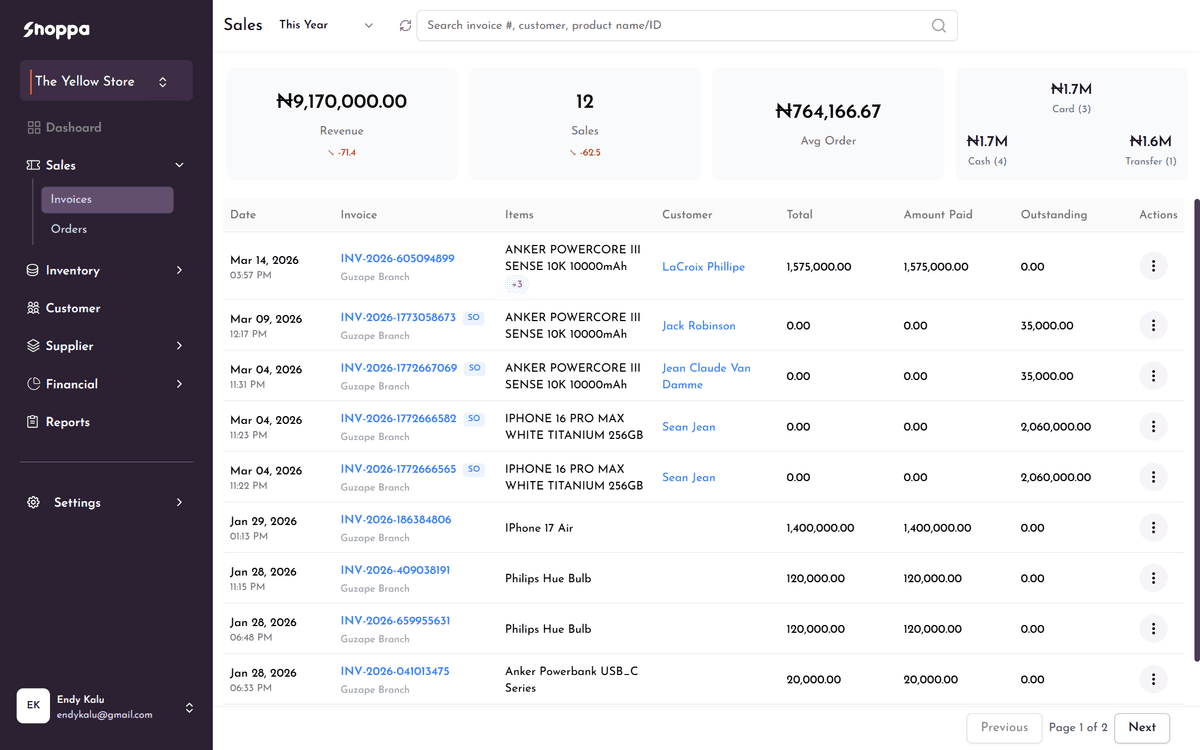Viewport: 1200px width, 750px height.
Task: Click the refresh icon beside the search bar
Action: 405,25
